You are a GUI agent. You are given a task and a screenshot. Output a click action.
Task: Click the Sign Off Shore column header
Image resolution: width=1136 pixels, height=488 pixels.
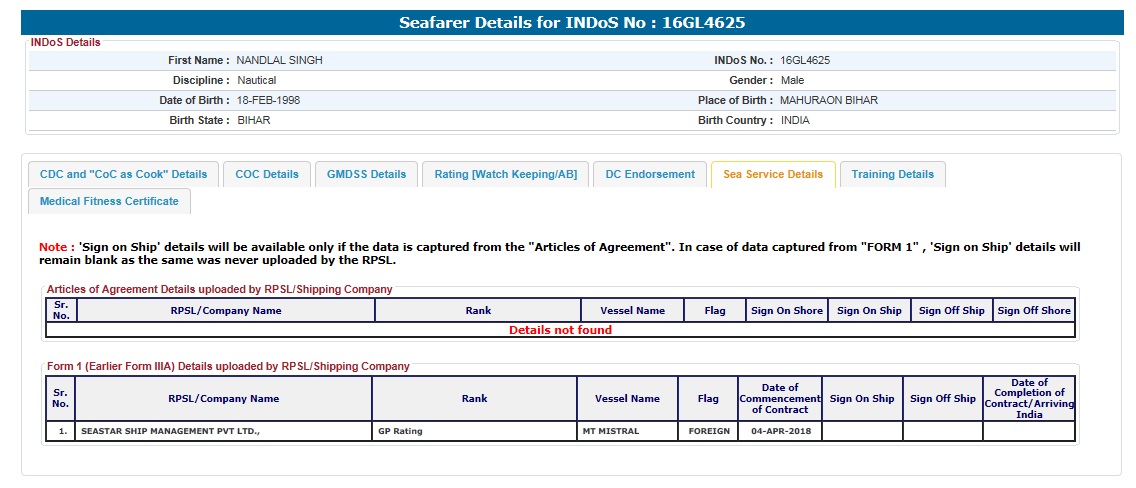click(1034, 310)
